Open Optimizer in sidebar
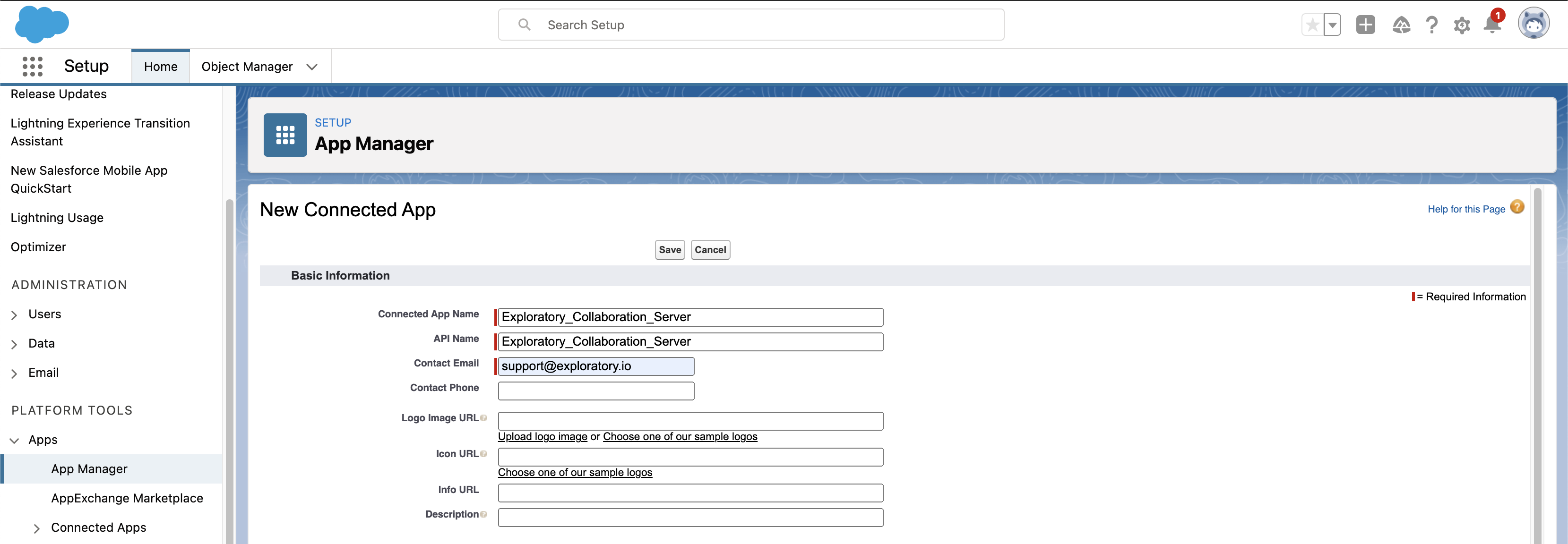This screenshot has height=544, width=1568. pos(38,247)
